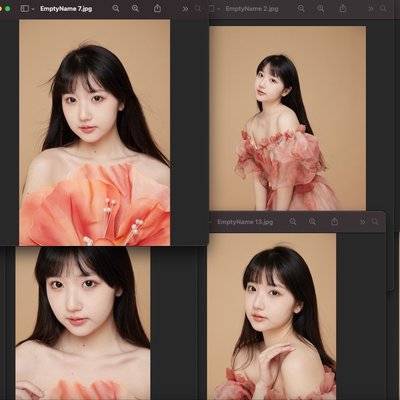Click the green full-screen button of EmptyName 7.jpg
The height and width of the screenshot is (400, 400).
pyautogui.click(x=7, y=9)
